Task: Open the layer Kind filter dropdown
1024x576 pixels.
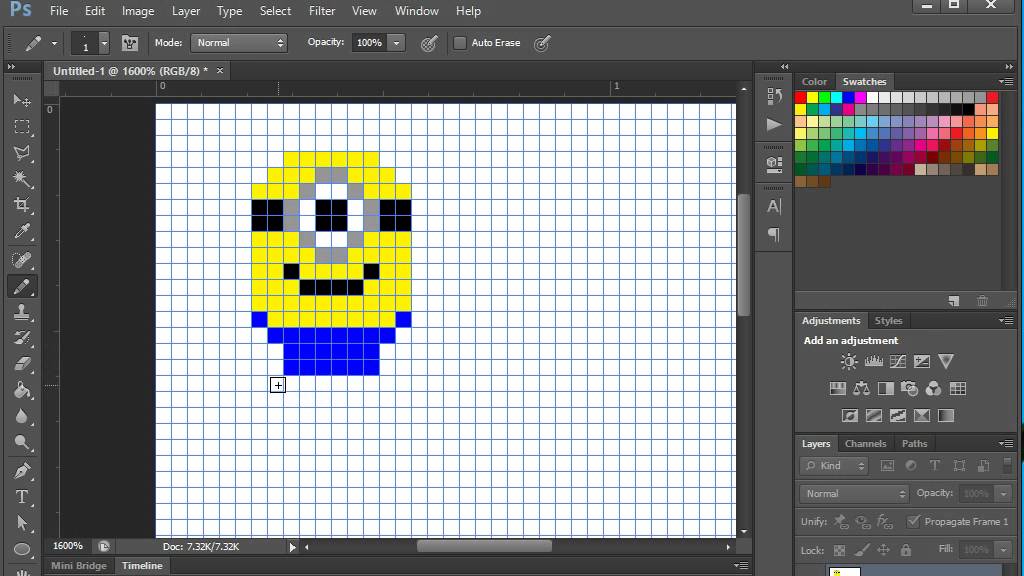Action: 834,466
